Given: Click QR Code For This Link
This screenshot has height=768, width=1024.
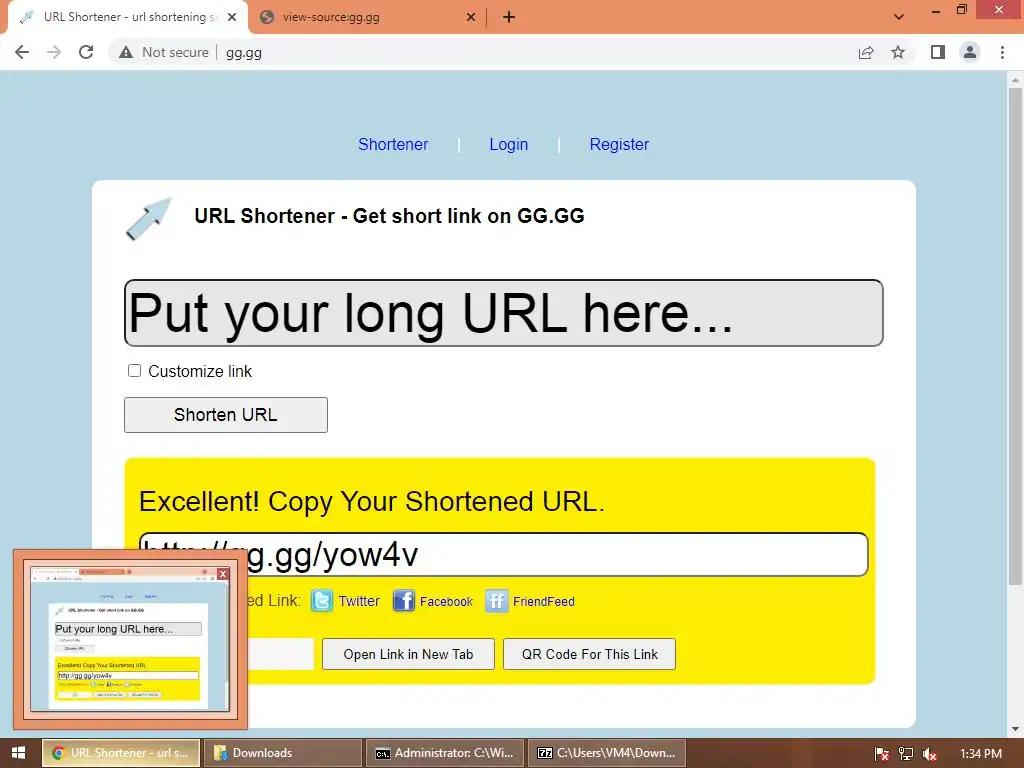Looking at the screenshot, I should (x=589, y=654).
